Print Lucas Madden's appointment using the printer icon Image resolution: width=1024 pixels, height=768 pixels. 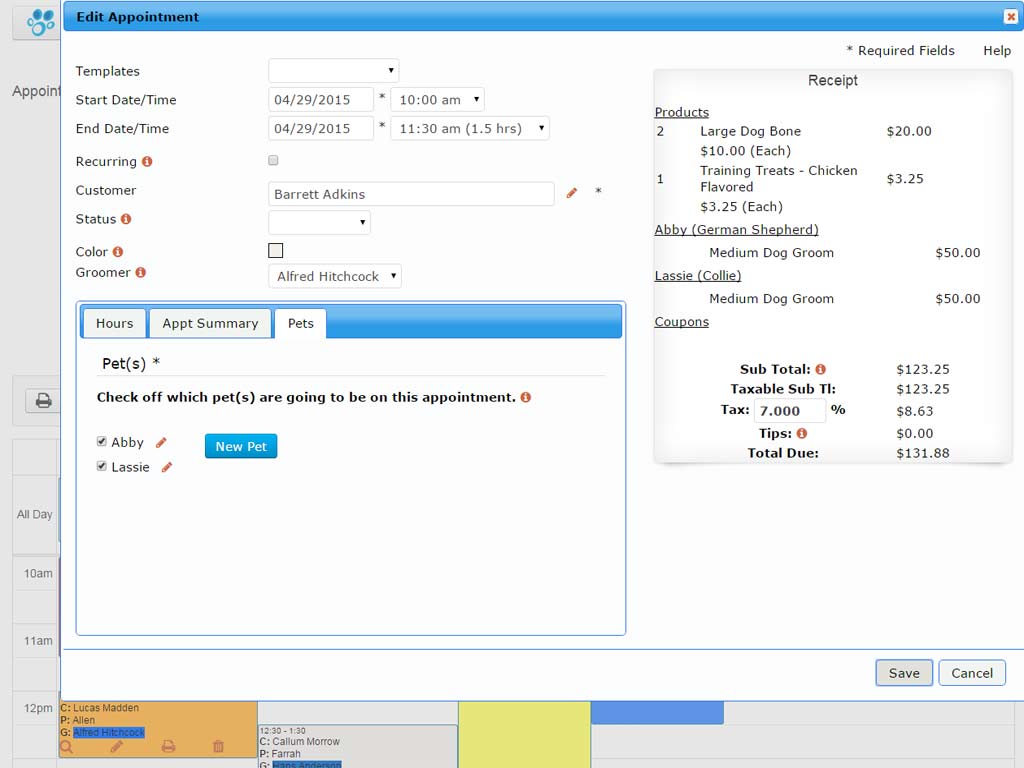click(x=166, y=747)
